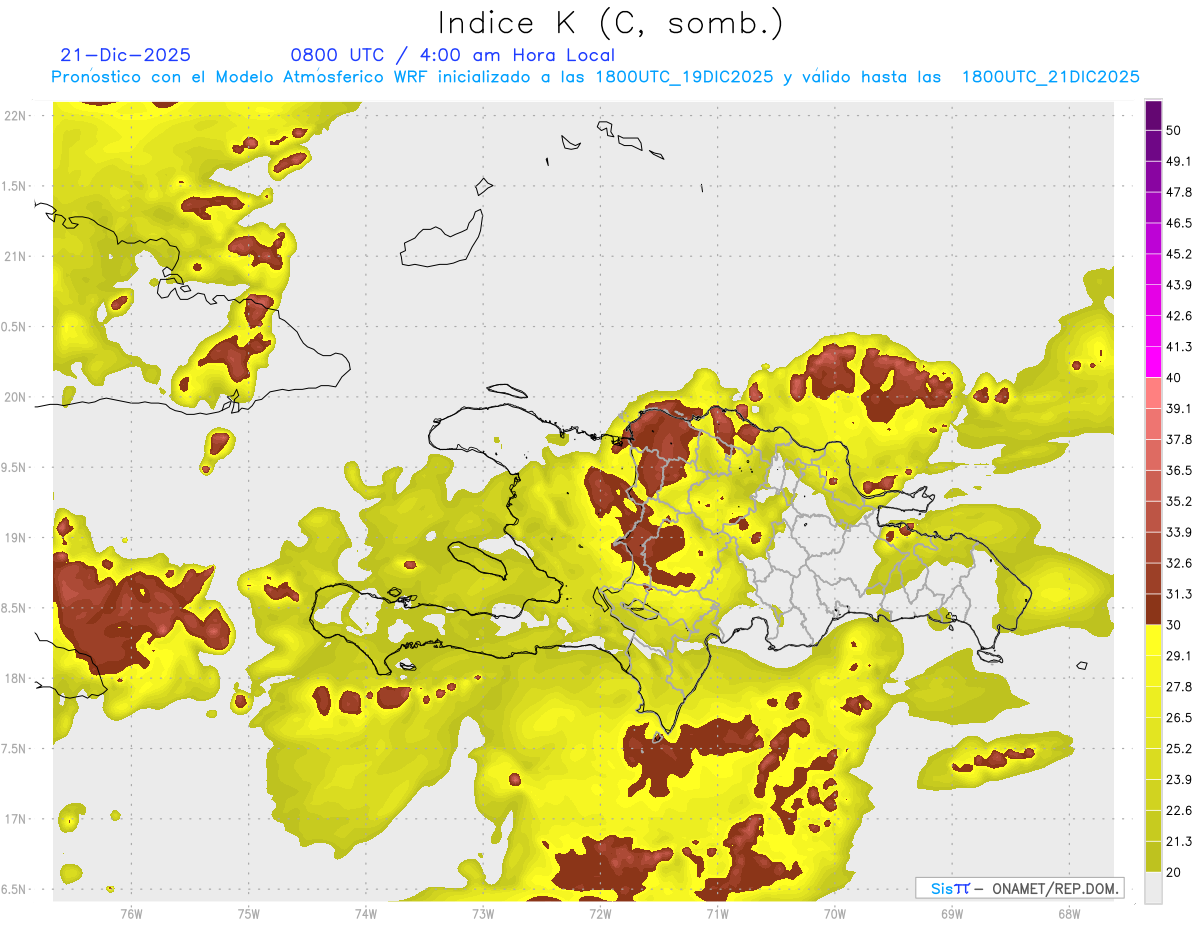The height and width of the screenshot is (927, 1200).
Task: Click the colorbar value '20'
Action: pos(1173,872)
